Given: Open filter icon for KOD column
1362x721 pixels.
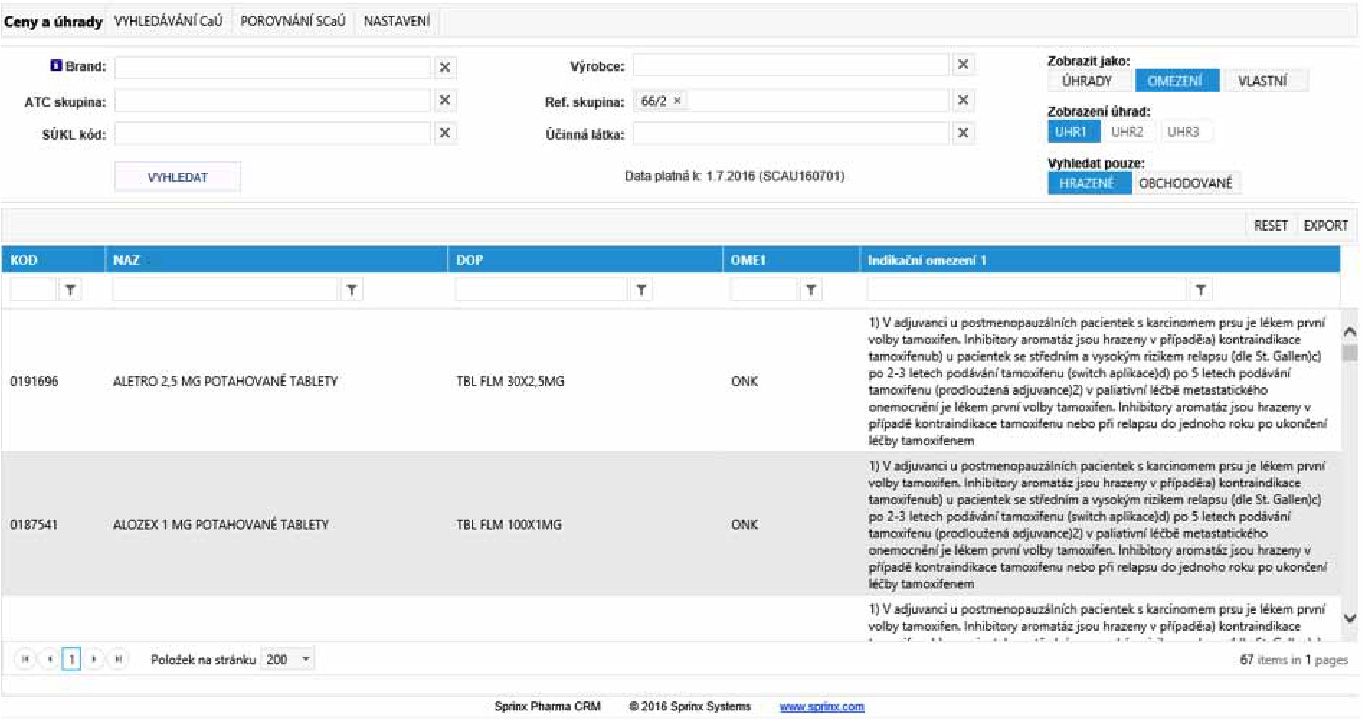Looking at the screenshot, I should [71, 290].
